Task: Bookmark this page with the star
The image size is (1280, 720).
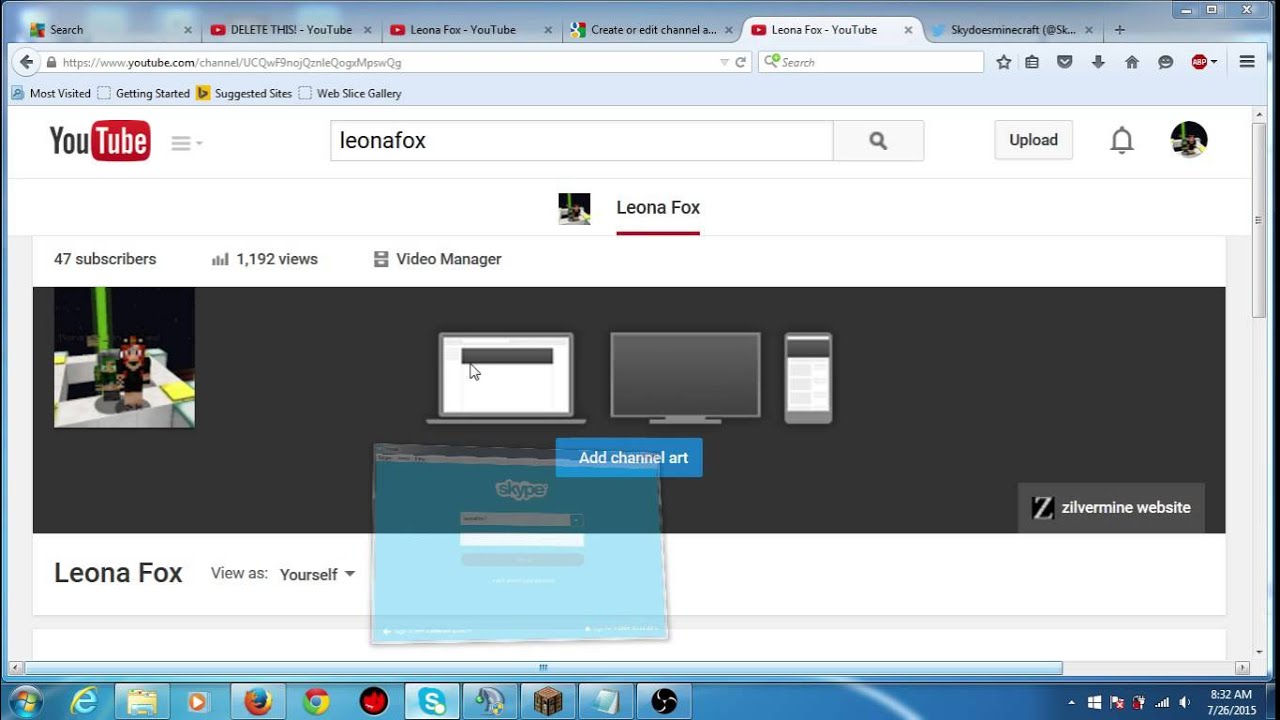Action: tap(1004, 62)
